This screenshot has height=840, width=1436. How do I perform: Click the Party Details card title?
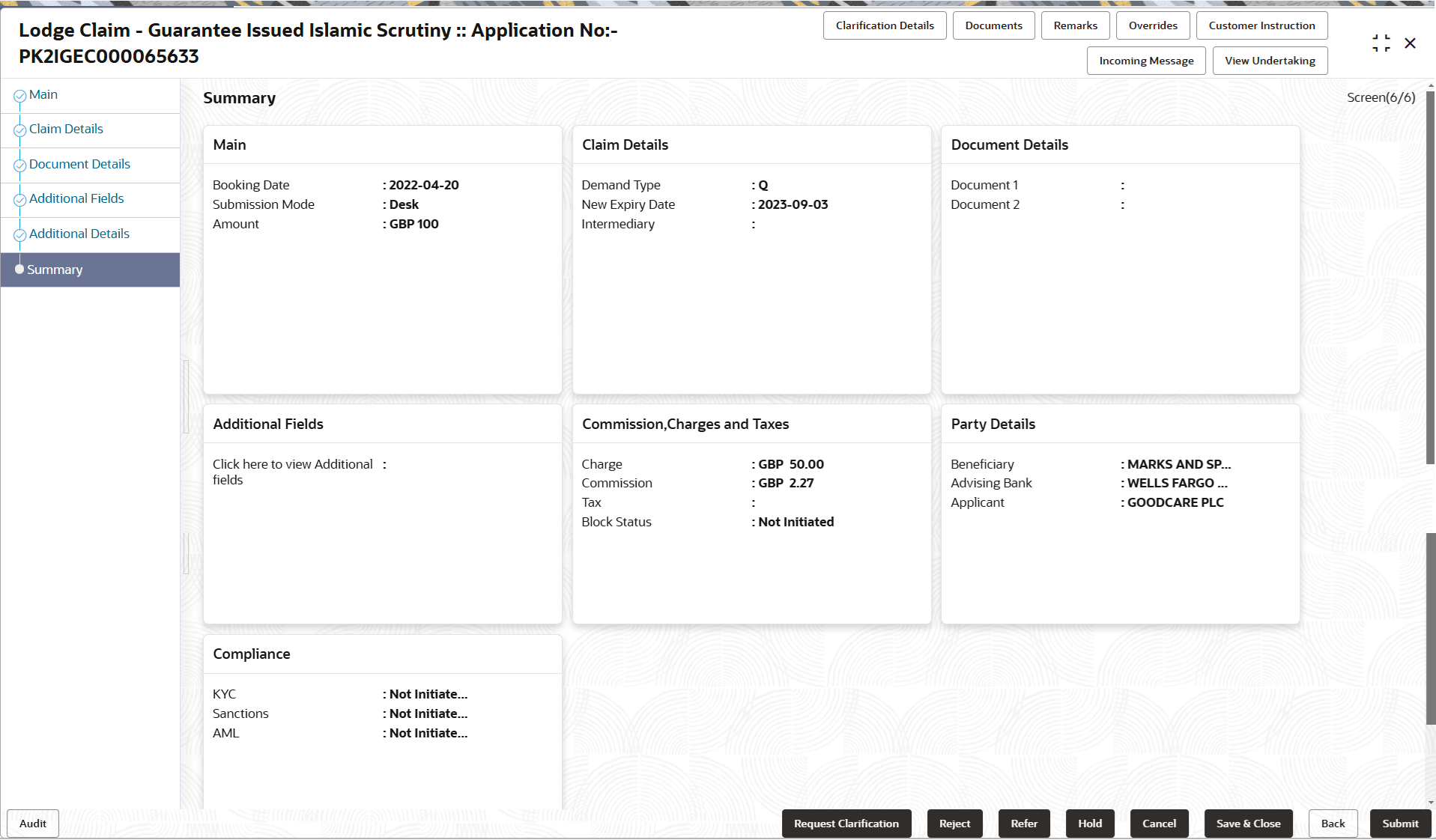[993, 424]
